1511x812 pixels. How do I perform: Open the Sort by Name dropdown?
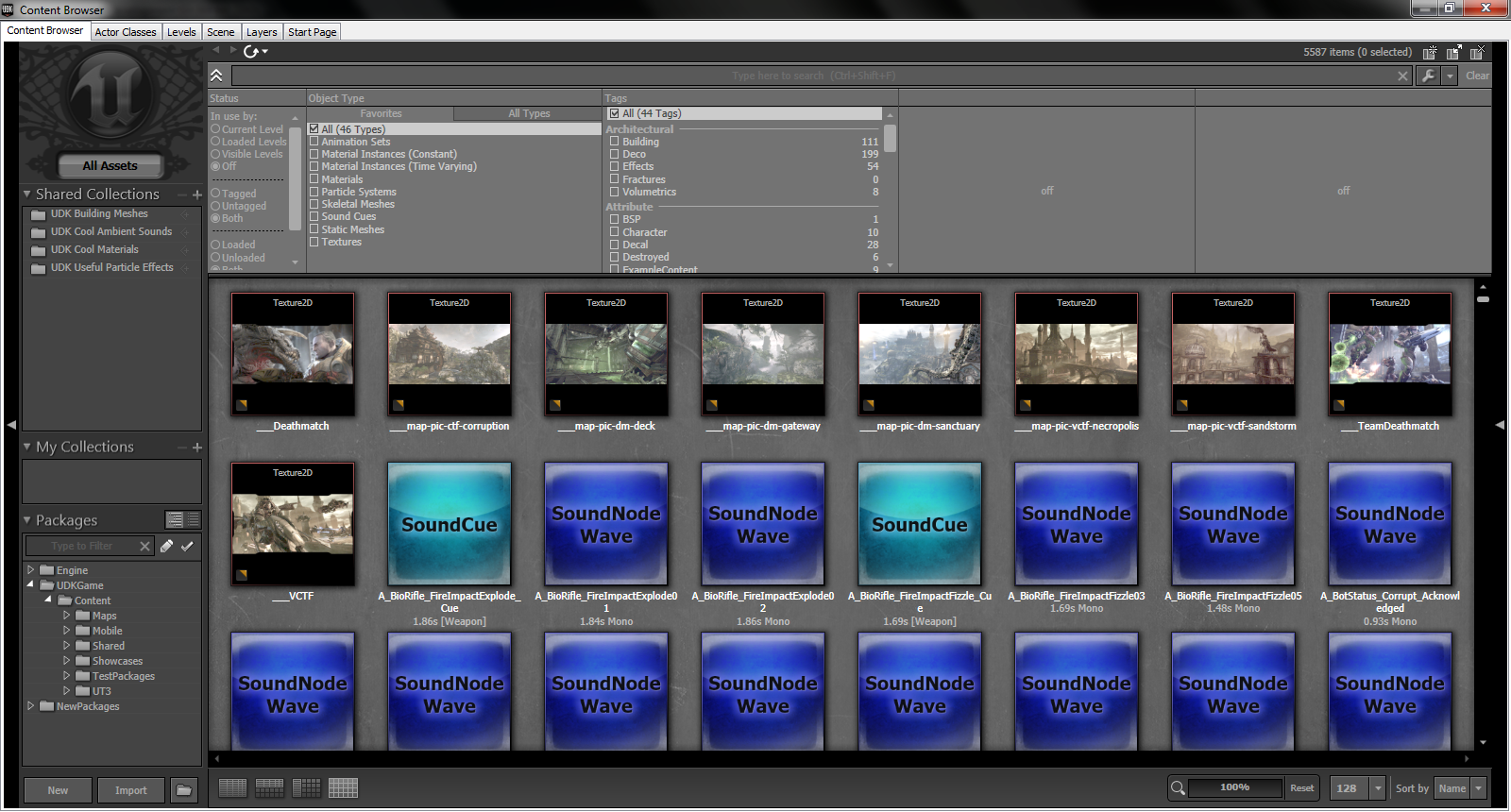point(1460,788)
